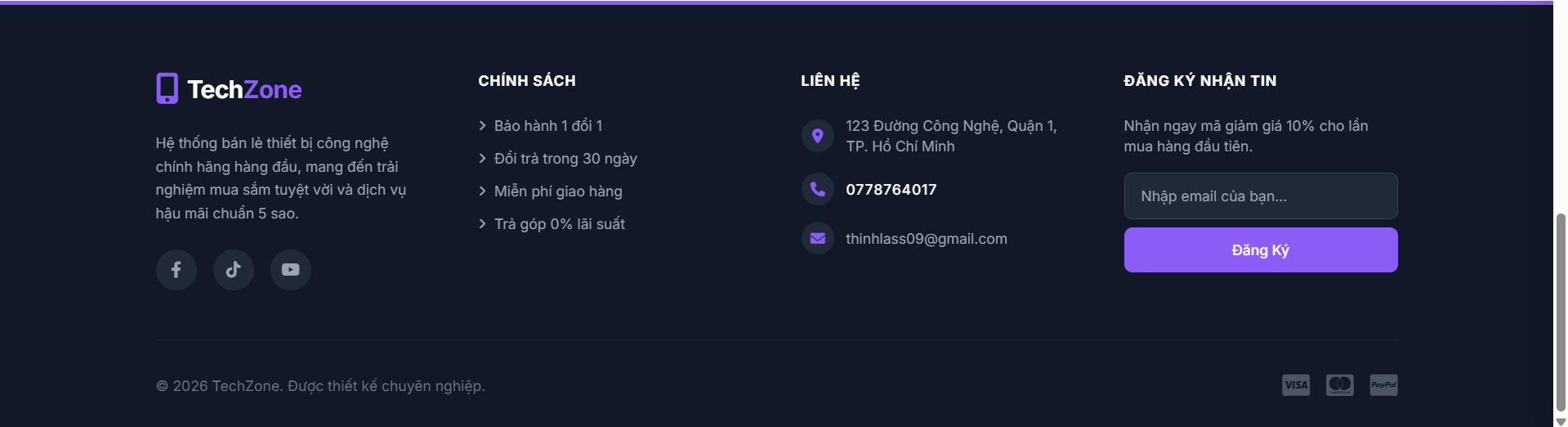Open the TikTok social icon
This screenshot has width=1568, height=427.
click(233, 270)
